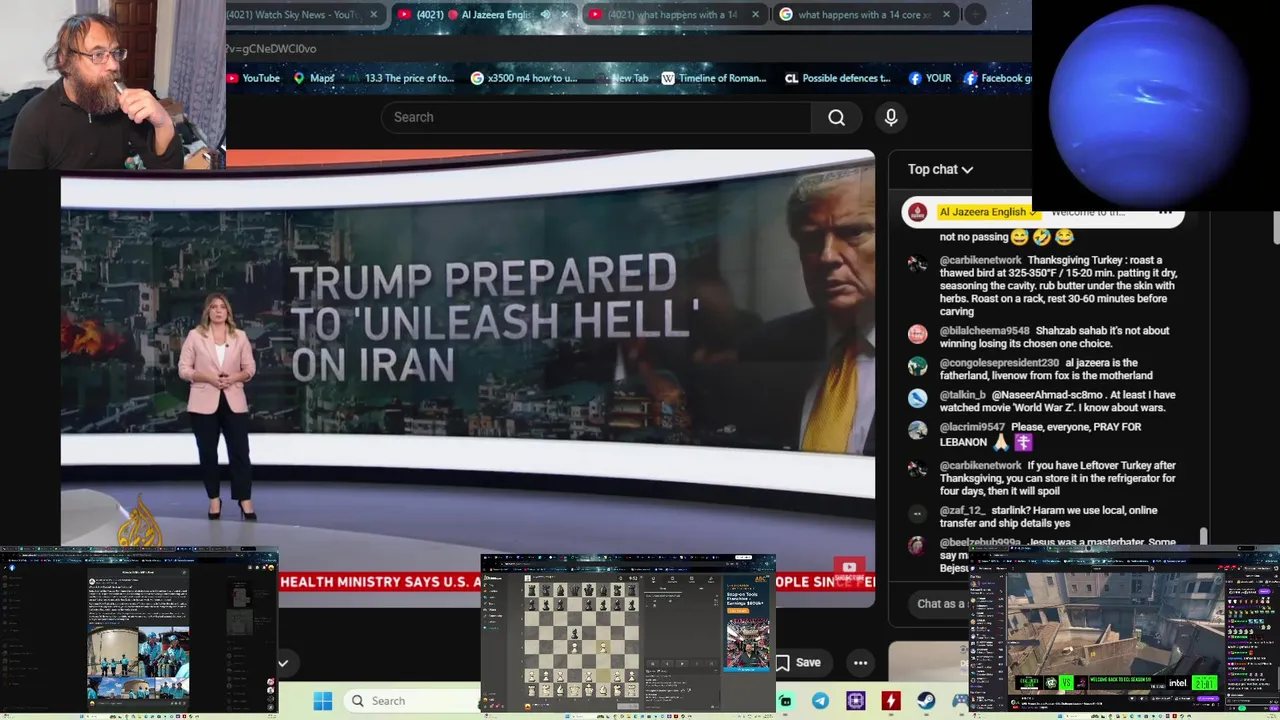Click the YouTube search magnifier button
1280x720 pixels.
coord(836,117)
